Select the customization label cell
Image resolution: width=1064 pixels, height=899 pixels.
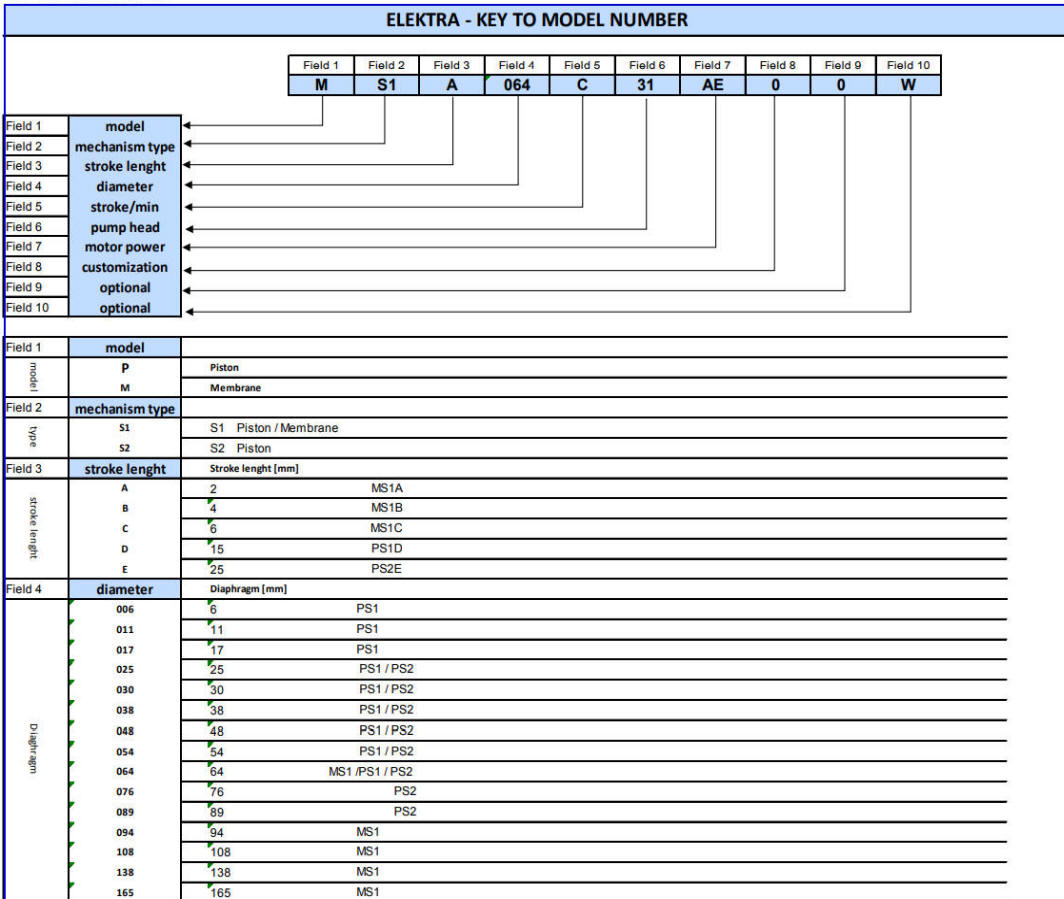(x=125, y=267)
